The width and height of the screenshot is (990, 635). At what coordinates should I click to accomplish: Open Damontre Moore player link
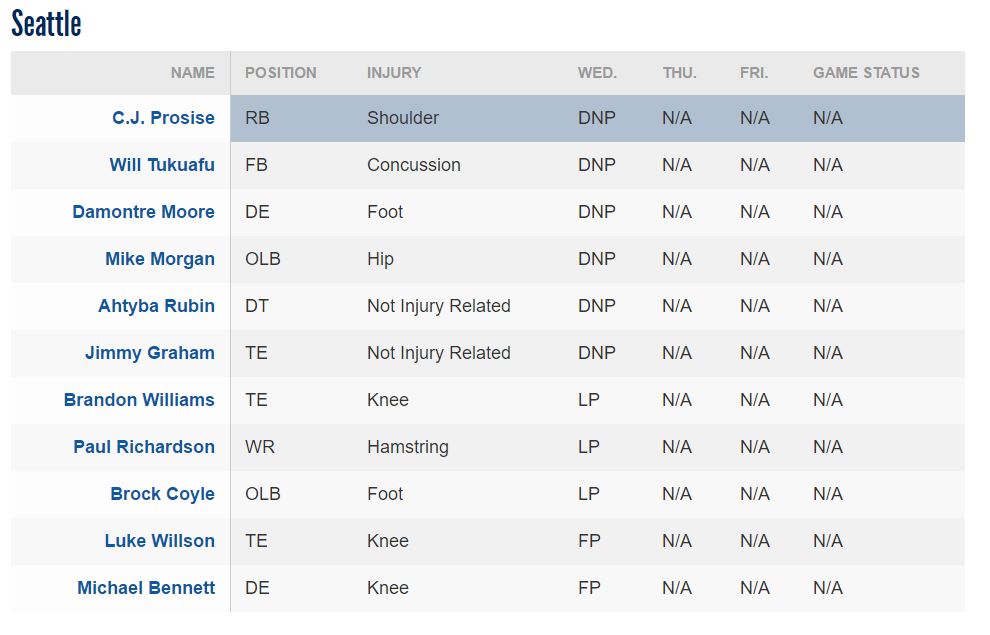click(144, 212)
